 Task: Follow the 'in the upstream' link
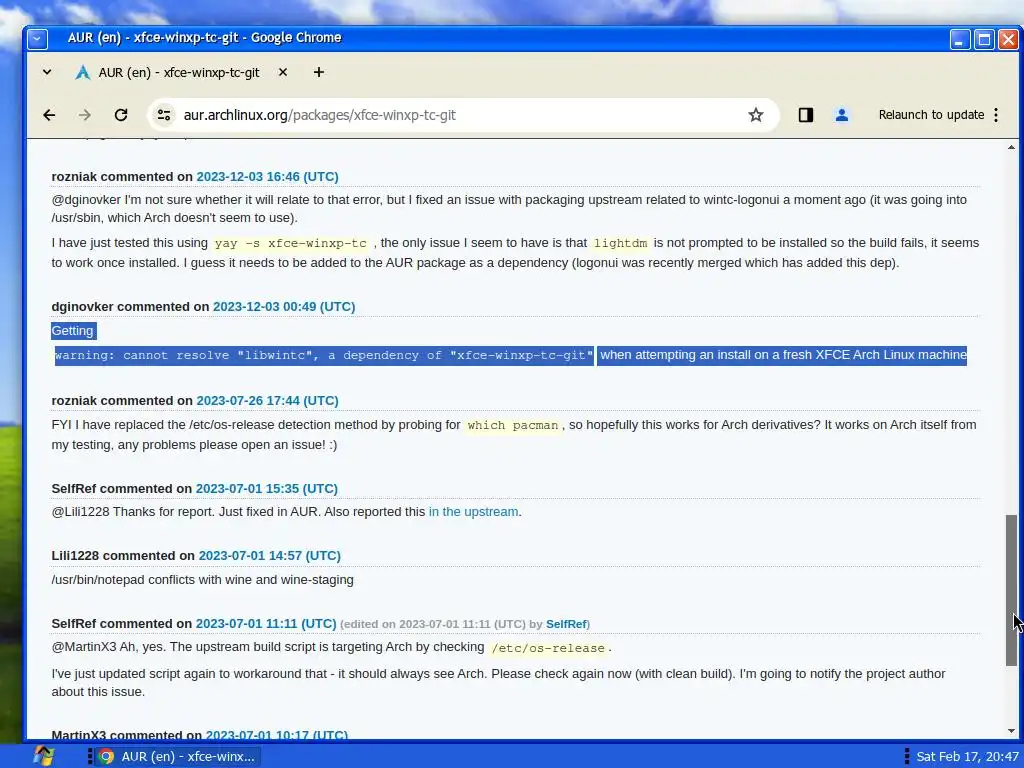(473, 512)
